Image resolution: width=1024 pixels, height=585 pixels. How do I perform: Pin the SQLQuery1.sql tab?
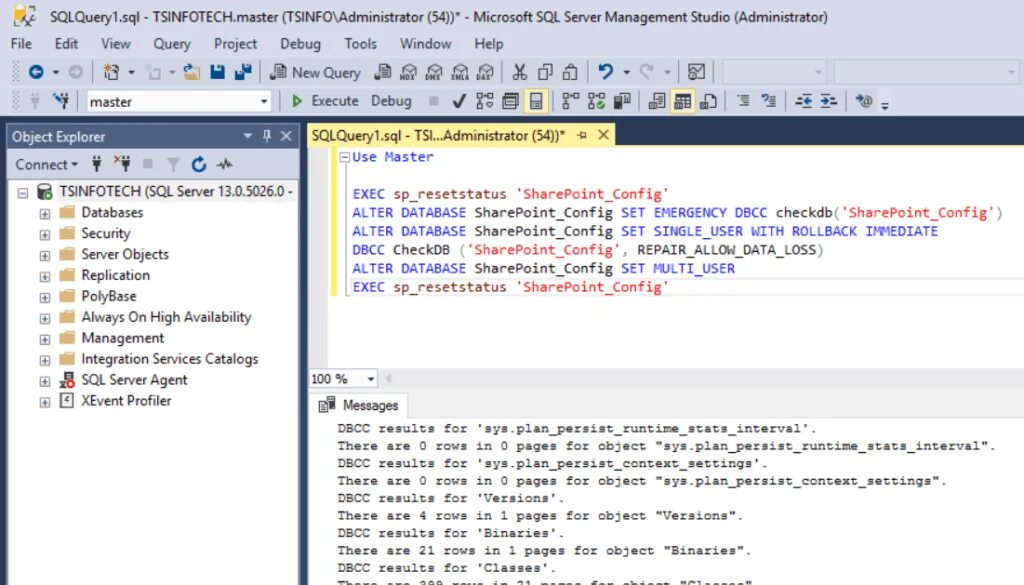click(582, 135)
